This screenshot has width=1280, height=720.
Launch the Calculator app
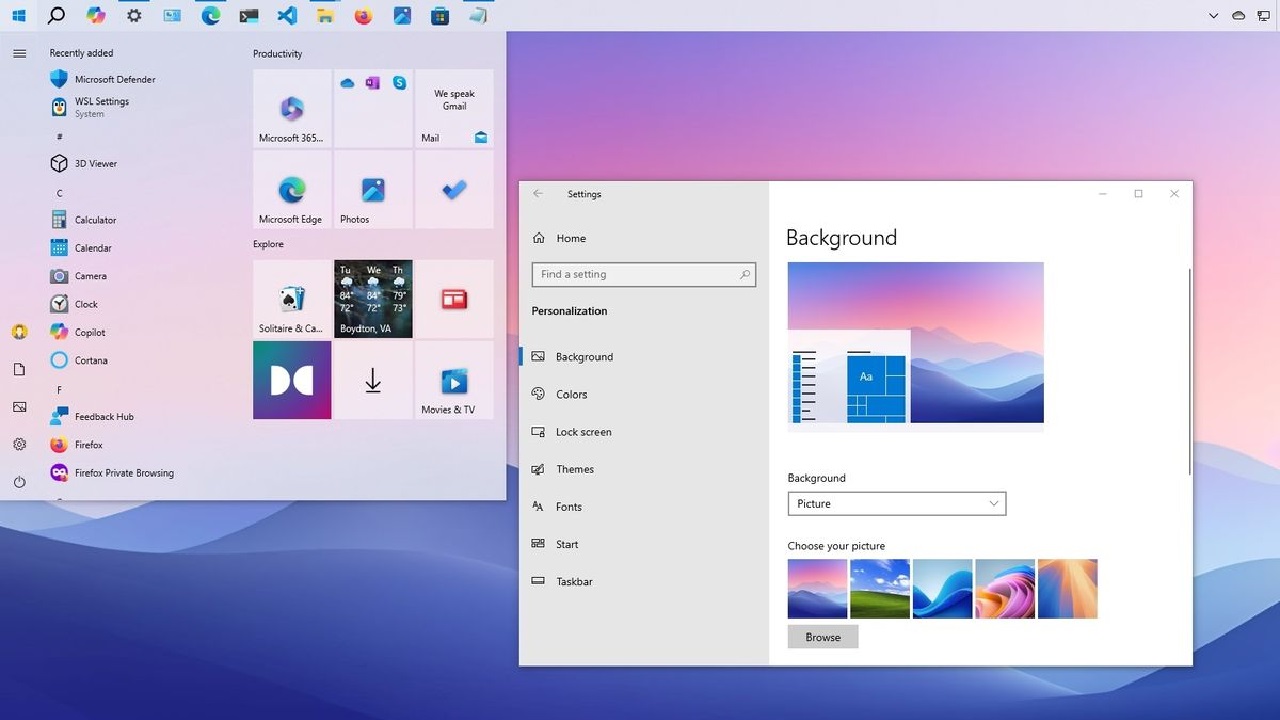(x=95, y=220)
